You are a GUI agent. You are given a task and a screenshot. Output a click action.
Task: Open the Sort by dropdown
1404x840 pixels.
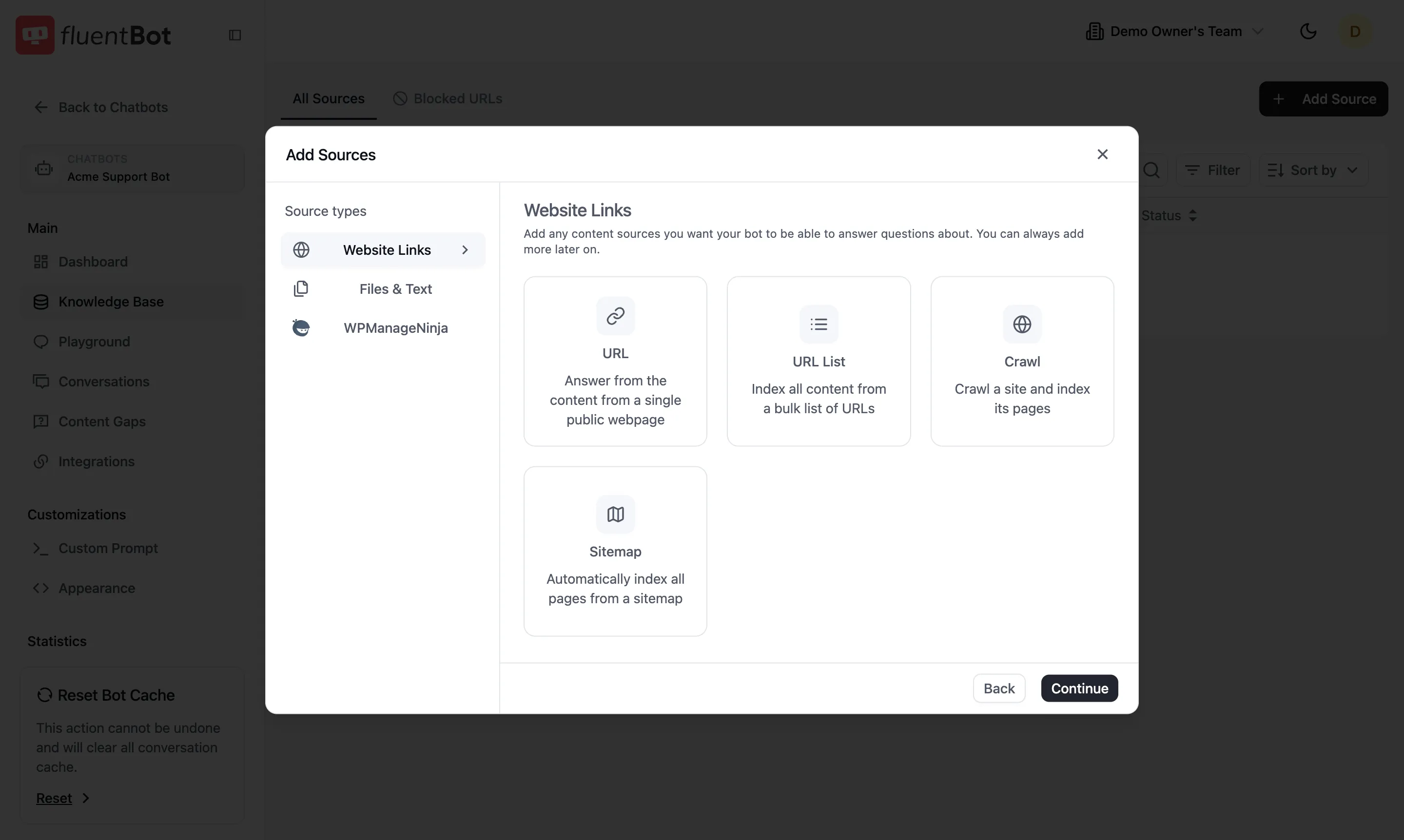1313,170
